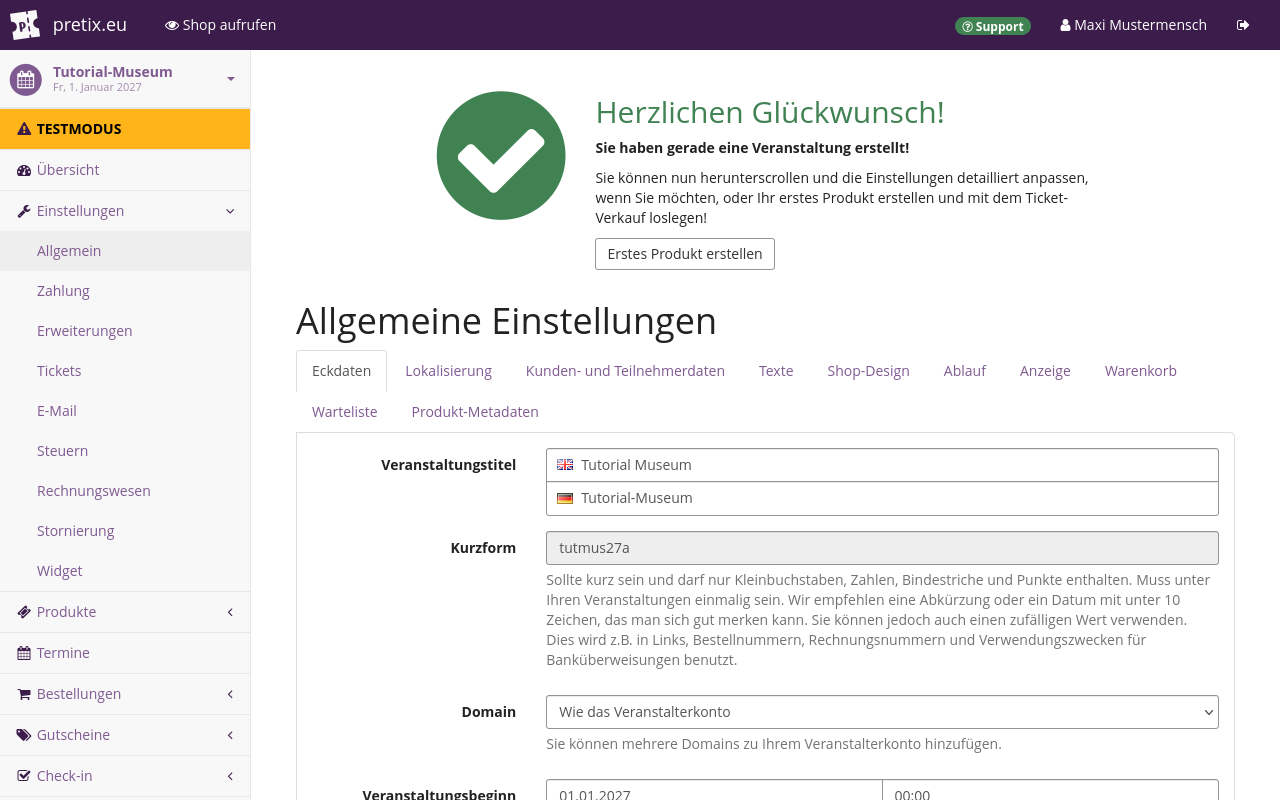1280x800 pixels.
Task: Select Allgemein in settings submenu
Action: 125,251
